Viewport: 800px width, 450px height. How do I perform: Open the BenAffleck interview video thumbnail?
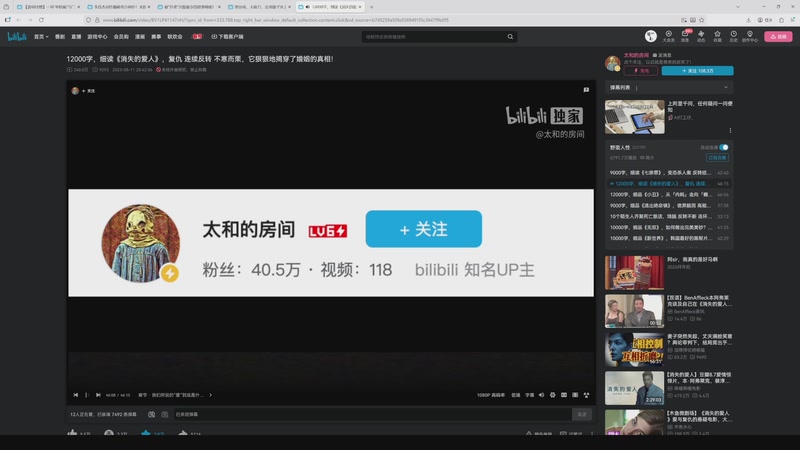tap(635, 311)
